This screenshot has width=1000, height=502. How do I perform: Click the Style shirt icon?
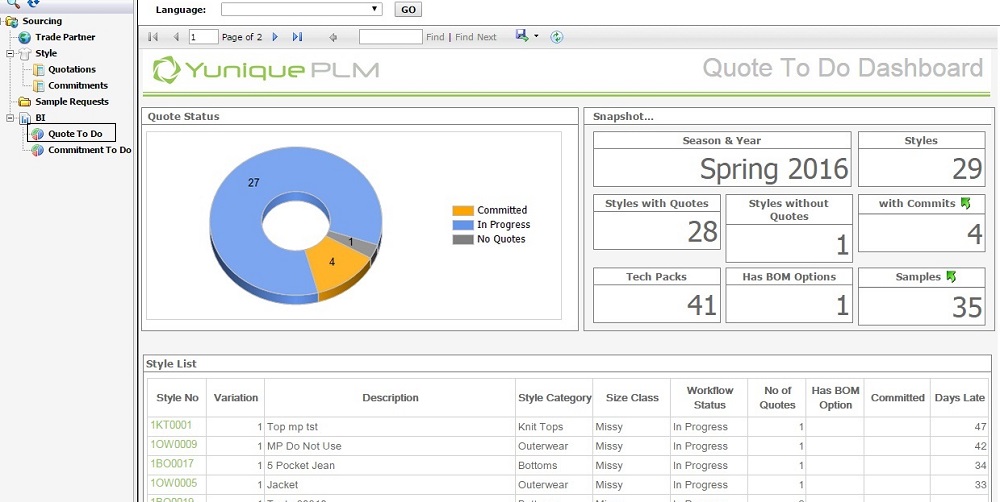coord(24,54)
